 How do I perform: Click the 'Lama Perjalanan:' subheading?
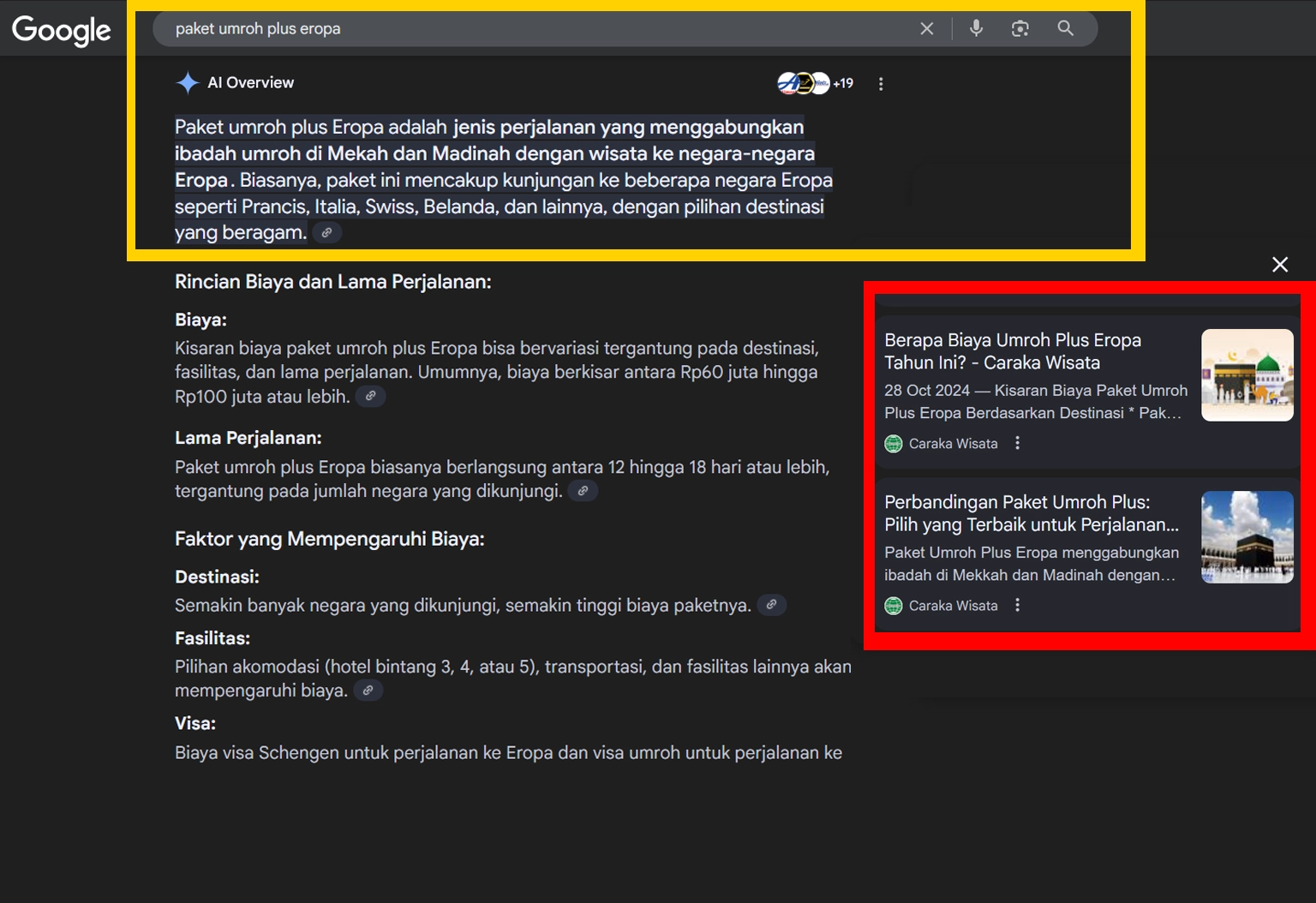pos(248,438)
